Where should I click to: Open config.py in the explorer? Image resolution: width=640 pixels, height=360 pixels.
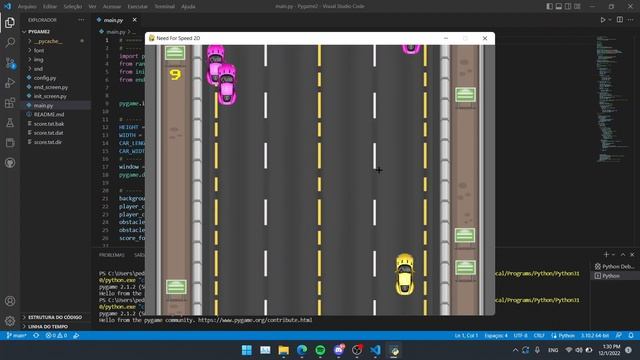click(45, 78)
